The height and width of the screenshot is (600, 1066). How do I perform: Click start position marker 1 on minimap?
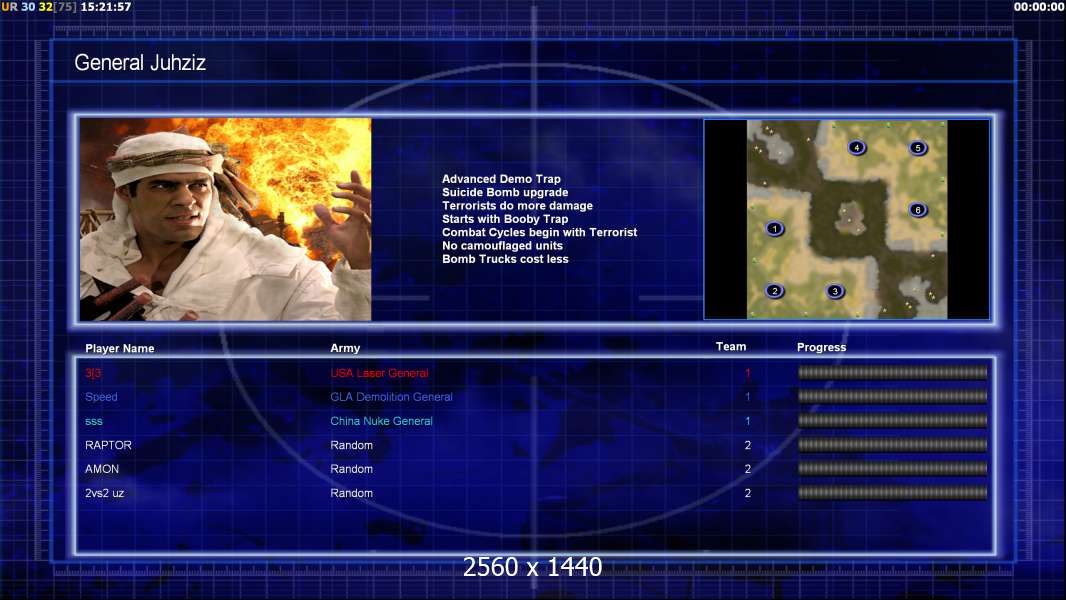[774, 229]
